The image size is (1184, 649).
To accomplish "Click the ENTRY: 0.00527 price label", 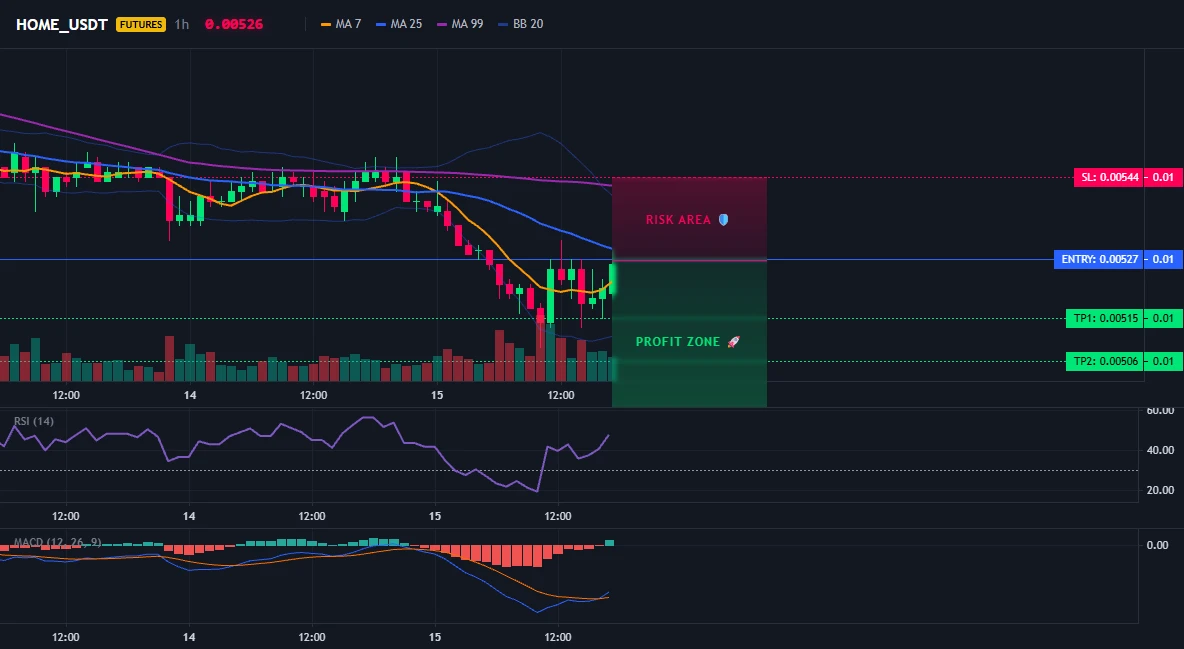I will tap(1098, 259).
